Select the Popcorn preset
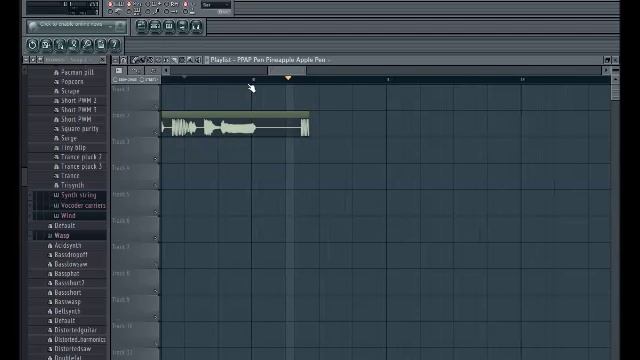640x360 pixels. (x=72, y=82)
